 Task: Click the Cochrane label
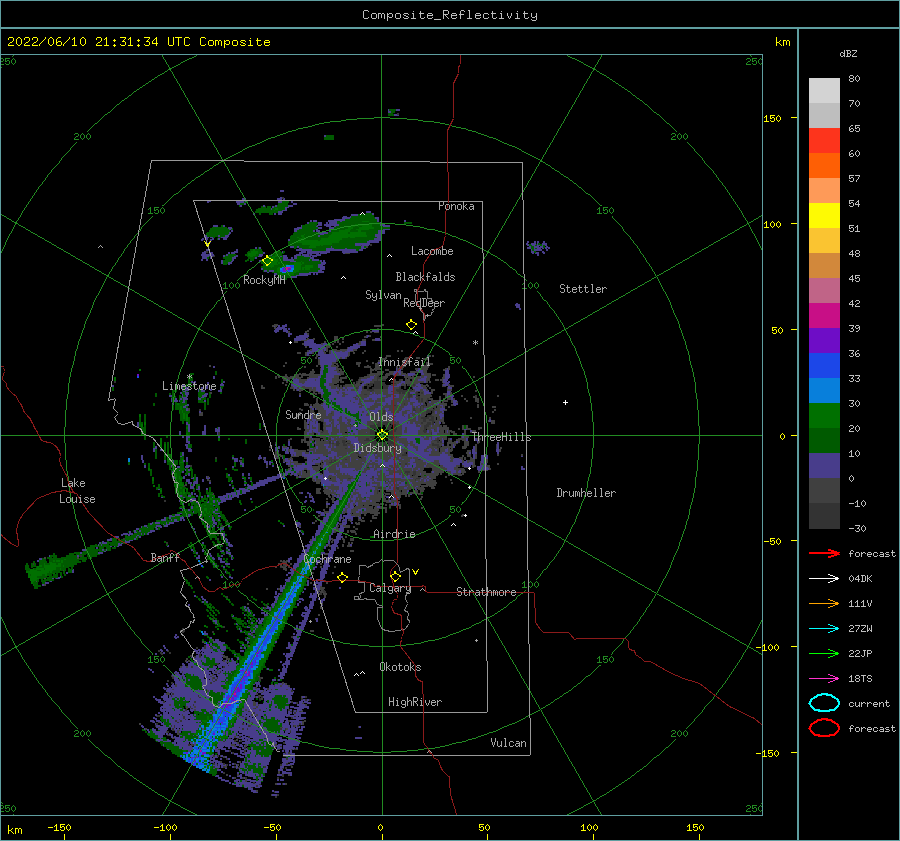[327, 559]
